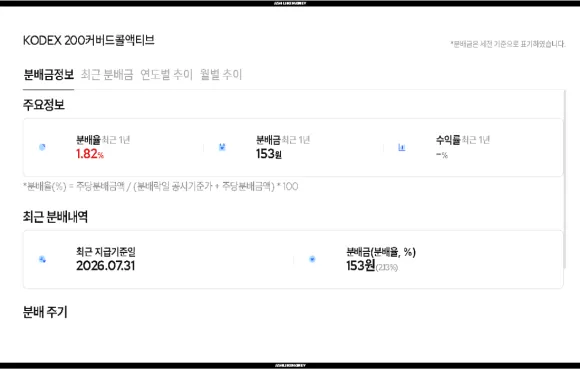
Task: Click the 153원 recent distribution amount
Action: point(361,266)
